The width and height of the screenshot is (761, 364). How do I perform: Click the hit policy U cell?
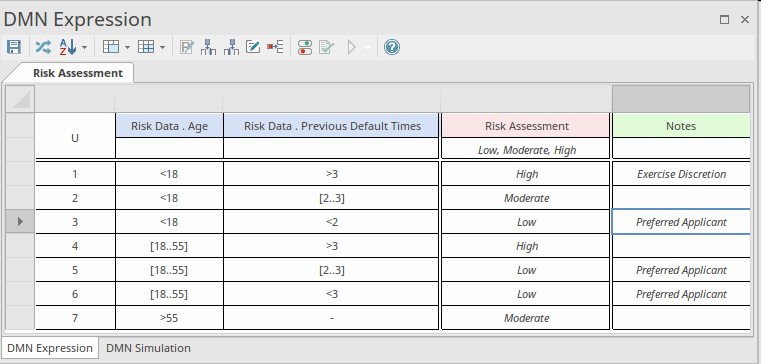point(75,138)
